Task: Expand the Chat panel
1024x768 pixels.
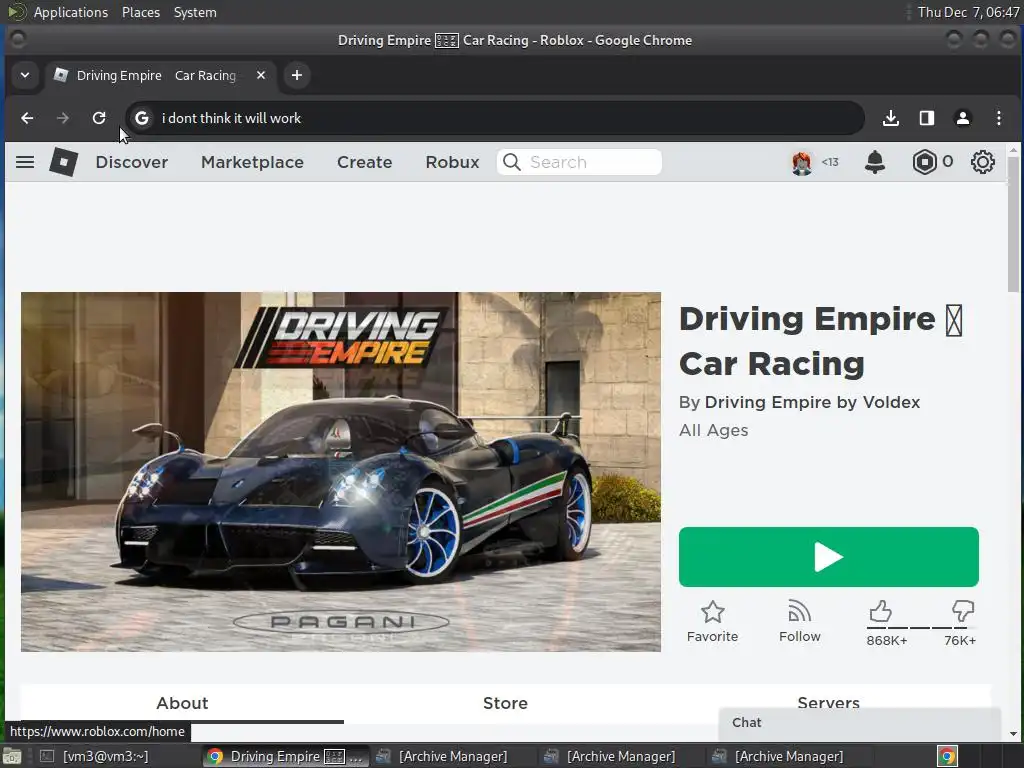Action: [859, 722]
